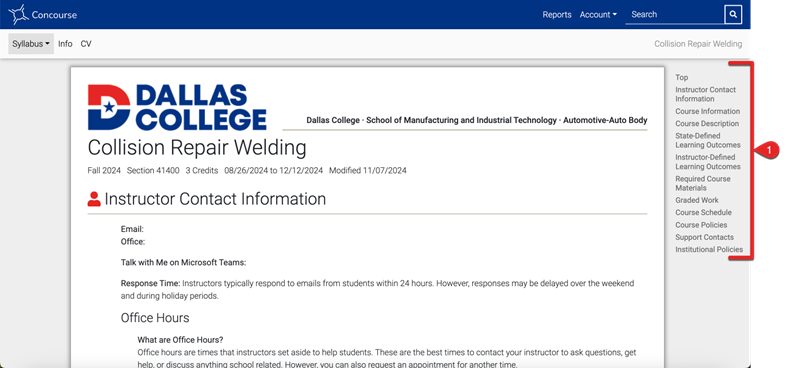Focus the Search input field
Screen dimensions: 786x368
pos(674,15)
